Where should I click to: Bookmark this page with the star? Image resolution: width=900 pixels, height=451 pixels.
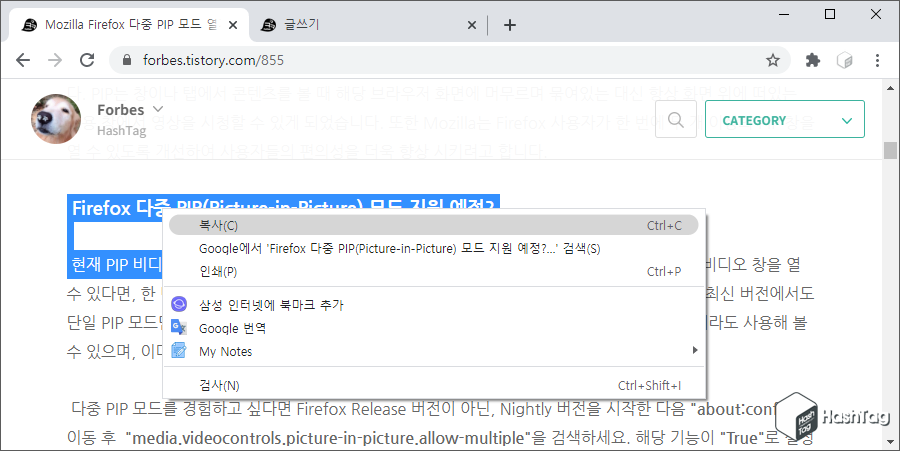(x=773, y=60)
